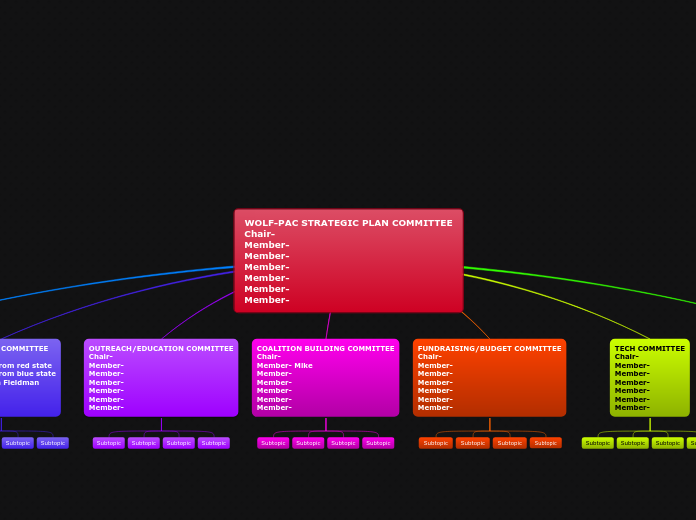Screen dimensions: 696x520
Task: Select leftmost purple Subtopic under Outreach/Education
Action: (x=109, y=443)
